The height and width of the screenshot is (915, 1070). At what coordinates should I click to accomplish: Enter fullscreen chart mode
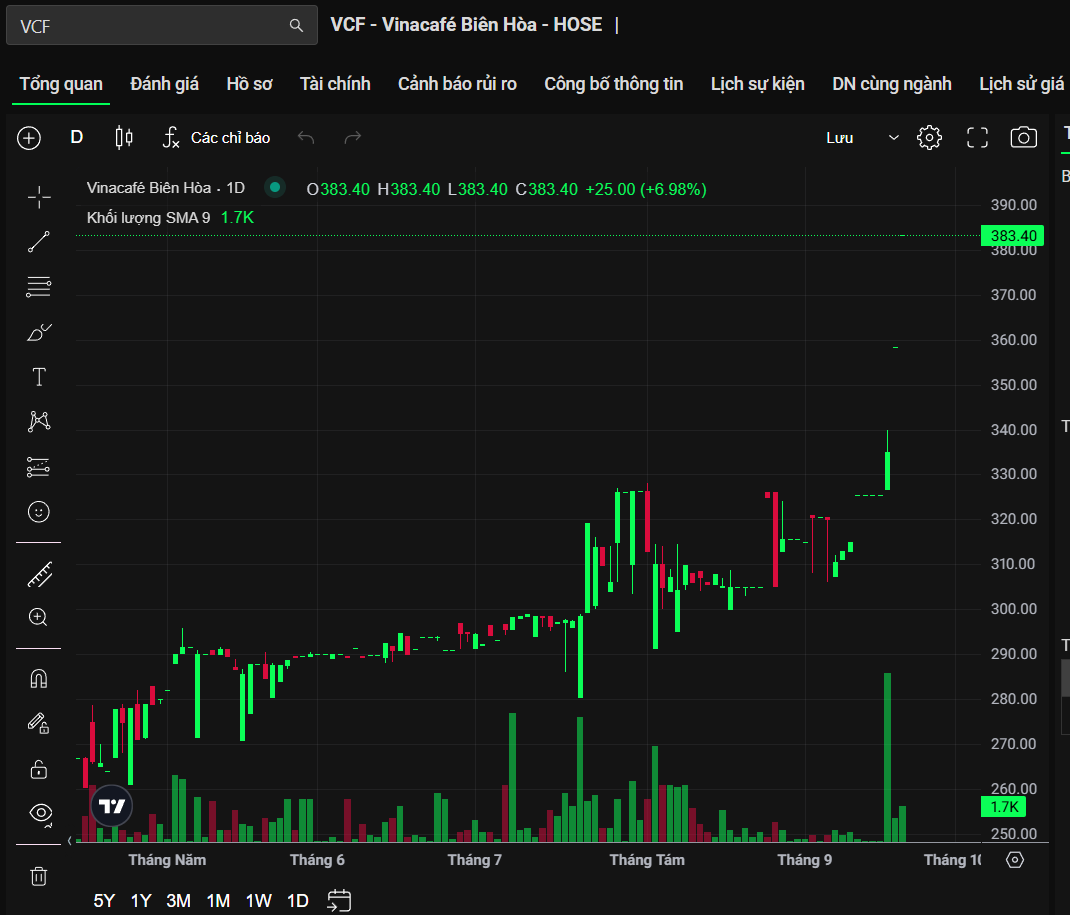click(x=977, y=138)
